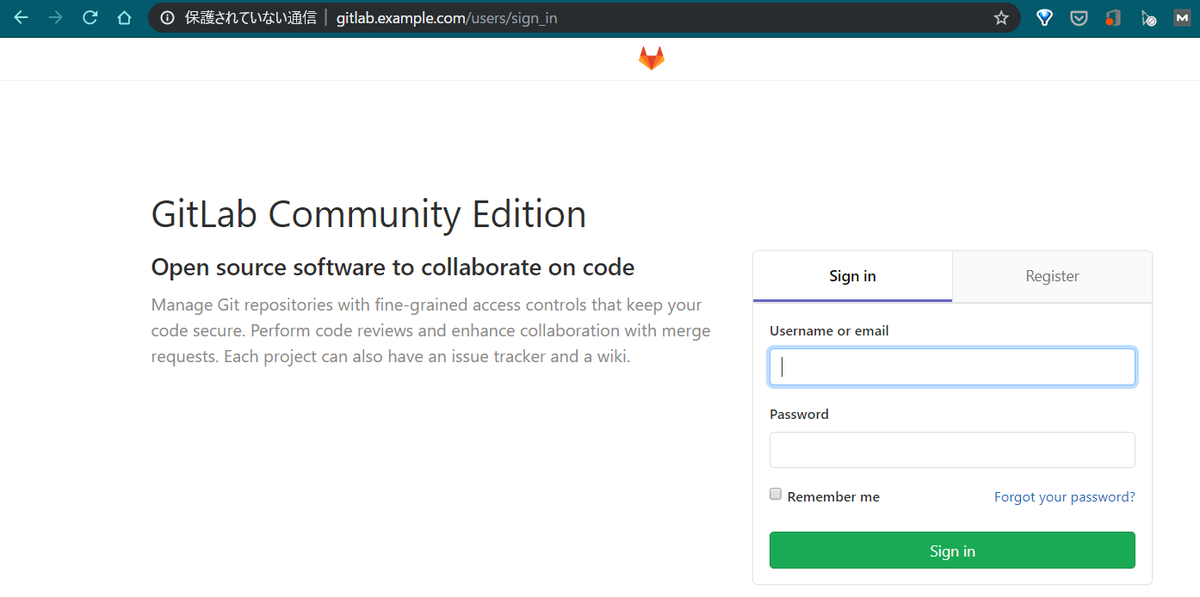Click the GitLab fox logo
1200x597 pixels.
click(651, 57)
